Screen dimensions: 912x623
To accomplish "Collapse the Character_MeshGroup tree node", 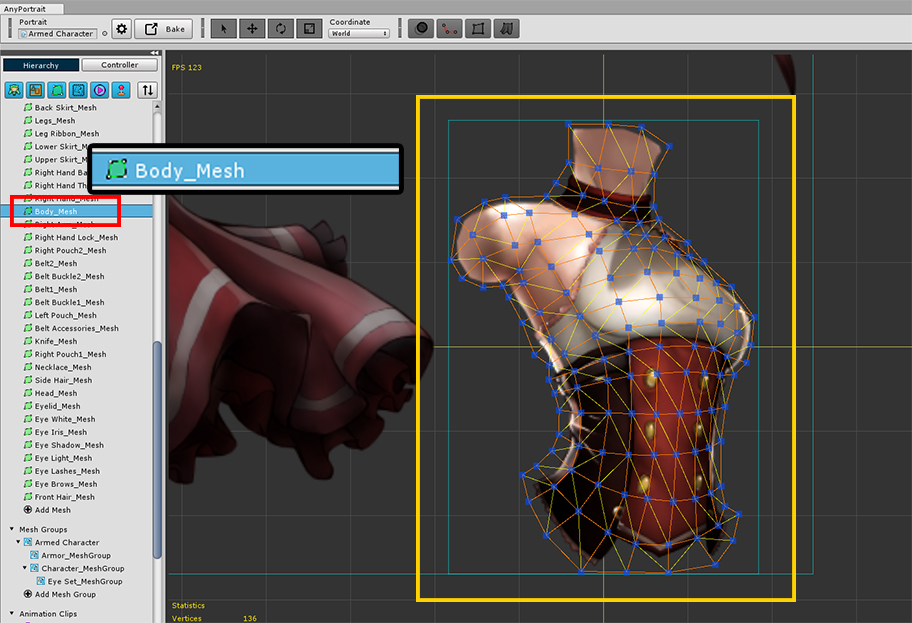I will pyautogui.click(x=24, y=568).
